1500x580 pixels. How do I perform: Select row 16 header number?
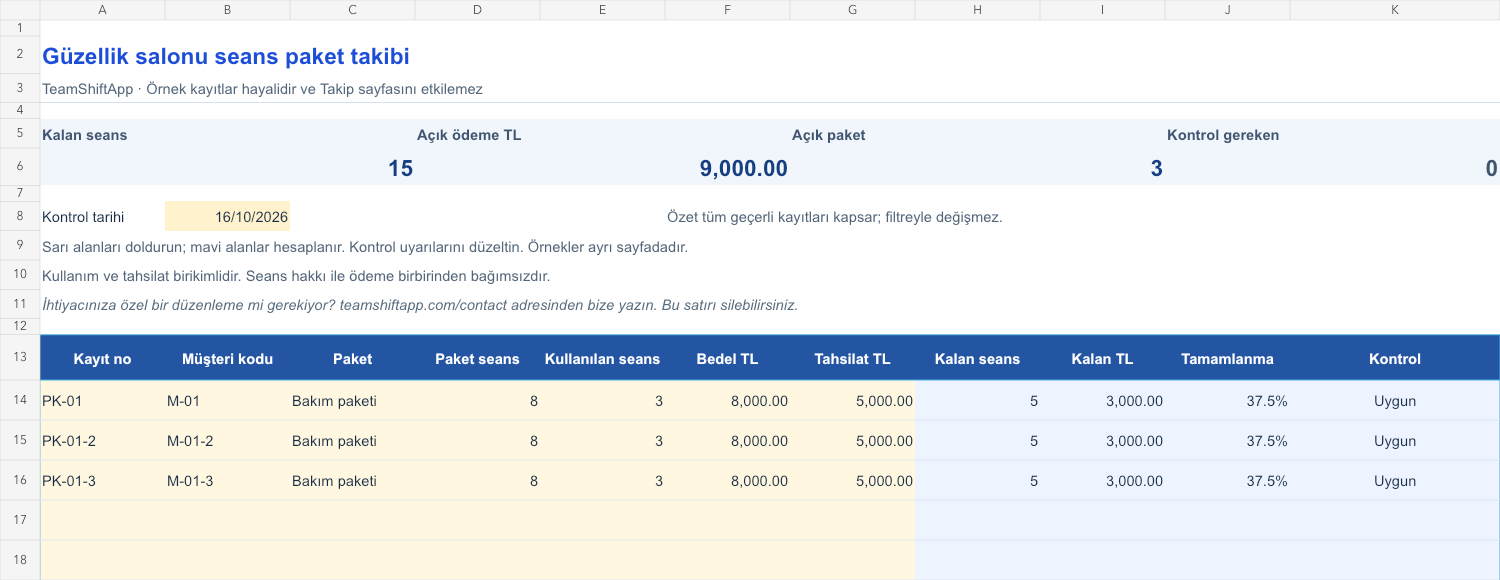pos(20,481)
